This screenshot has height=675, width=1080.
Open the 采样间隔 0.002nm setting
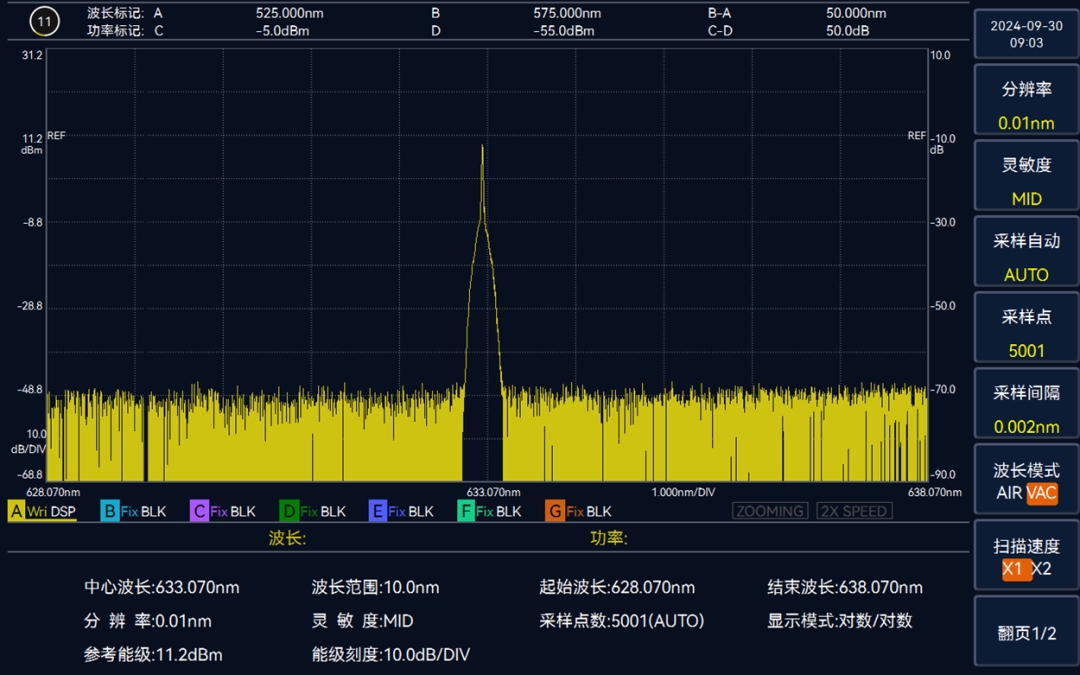1026,405
